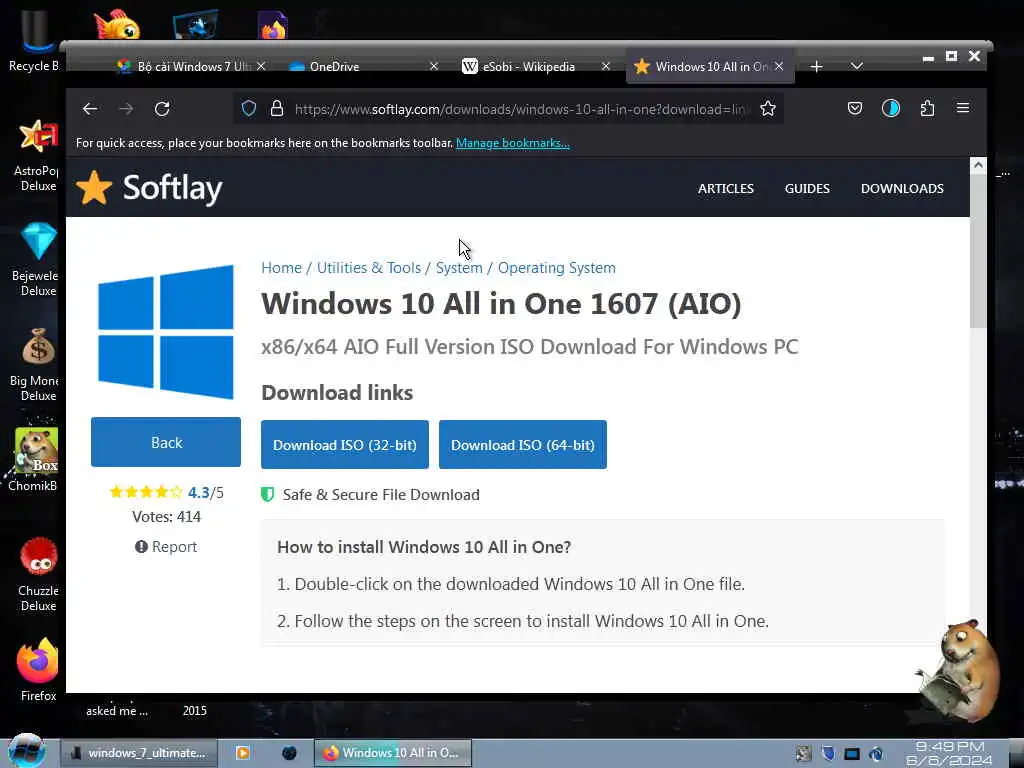The width and height of the screenshot is (1024, 768).
Task: Click the monitor tray icon
Action: 852,754
